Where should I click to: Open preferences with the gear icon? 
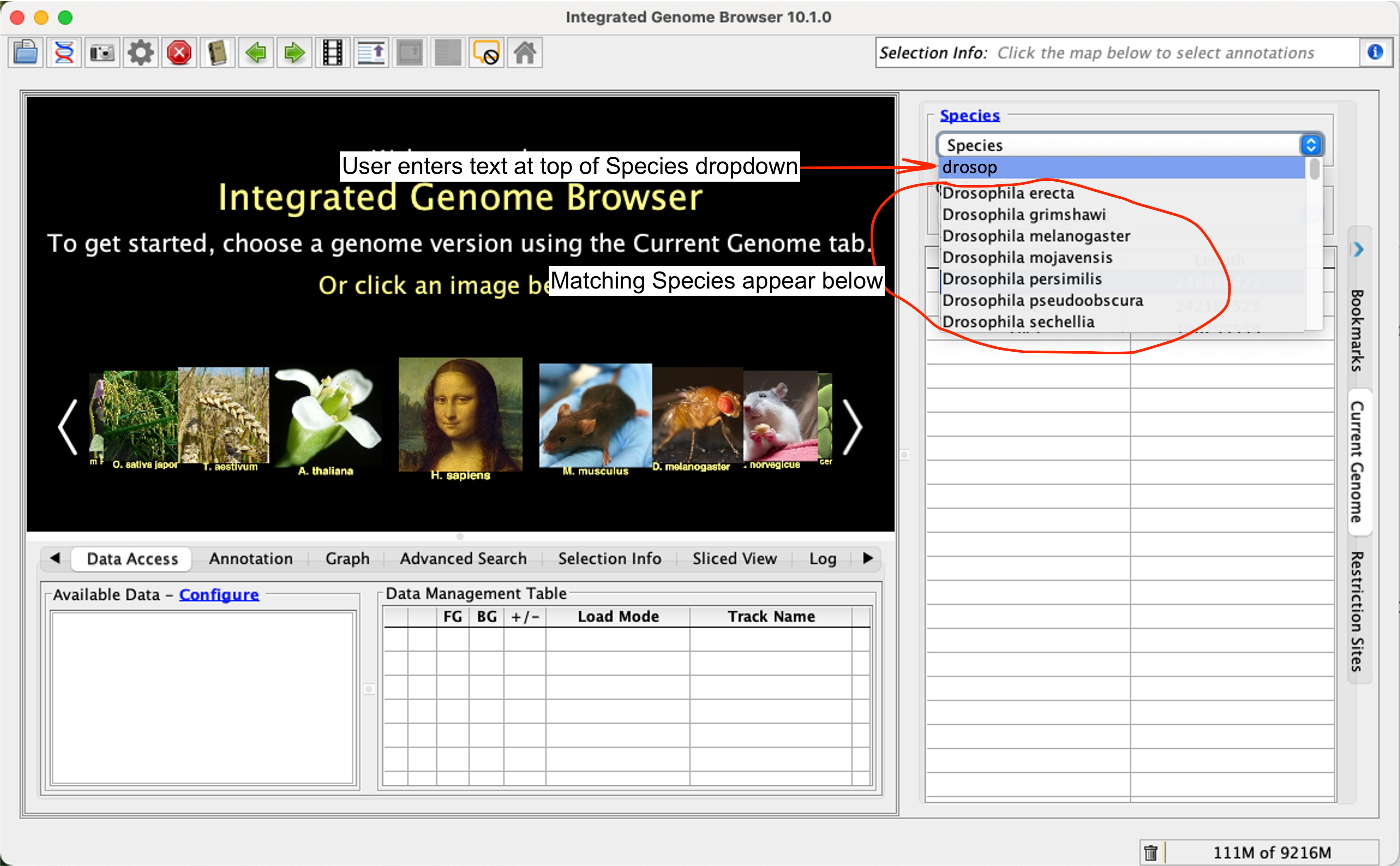tap(141, 53)
